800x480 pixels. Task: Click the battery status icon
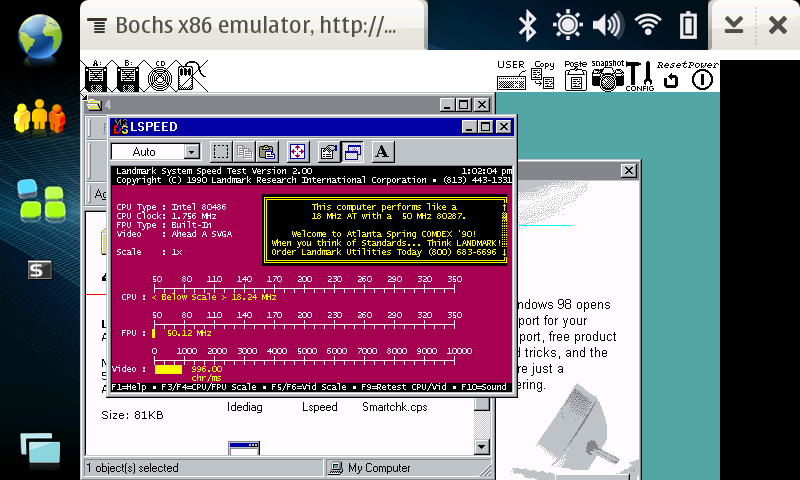[688, 25]
